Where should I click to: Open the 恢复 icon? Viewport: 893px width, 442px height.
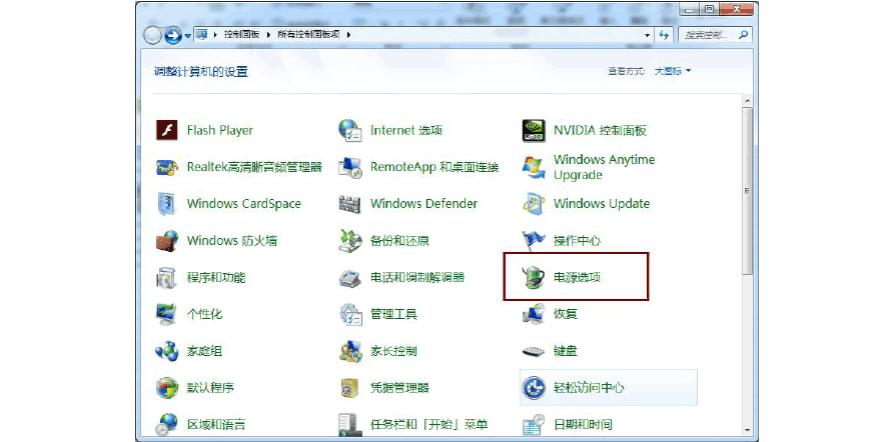[x=534, y=314]
